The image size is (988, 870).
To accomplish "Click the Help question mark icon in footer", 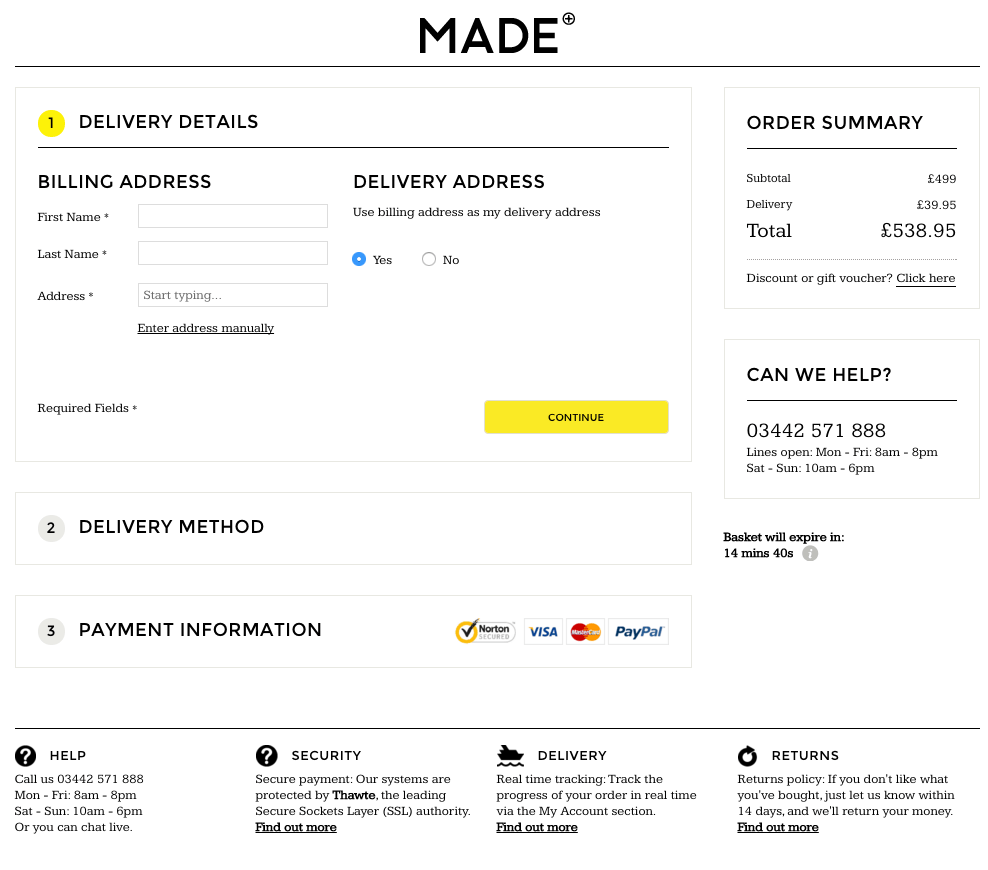I will click(26, 756).
